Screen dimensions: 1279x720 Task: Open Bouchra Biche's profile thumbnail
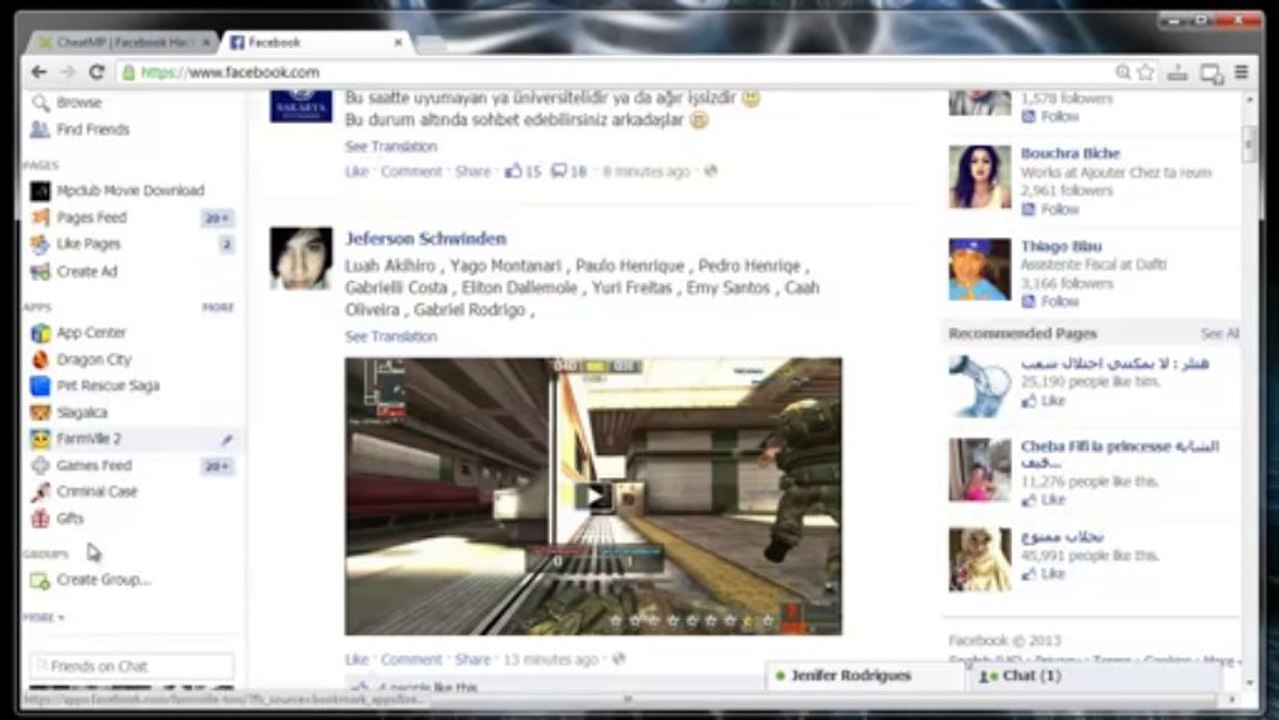(979, 176)
